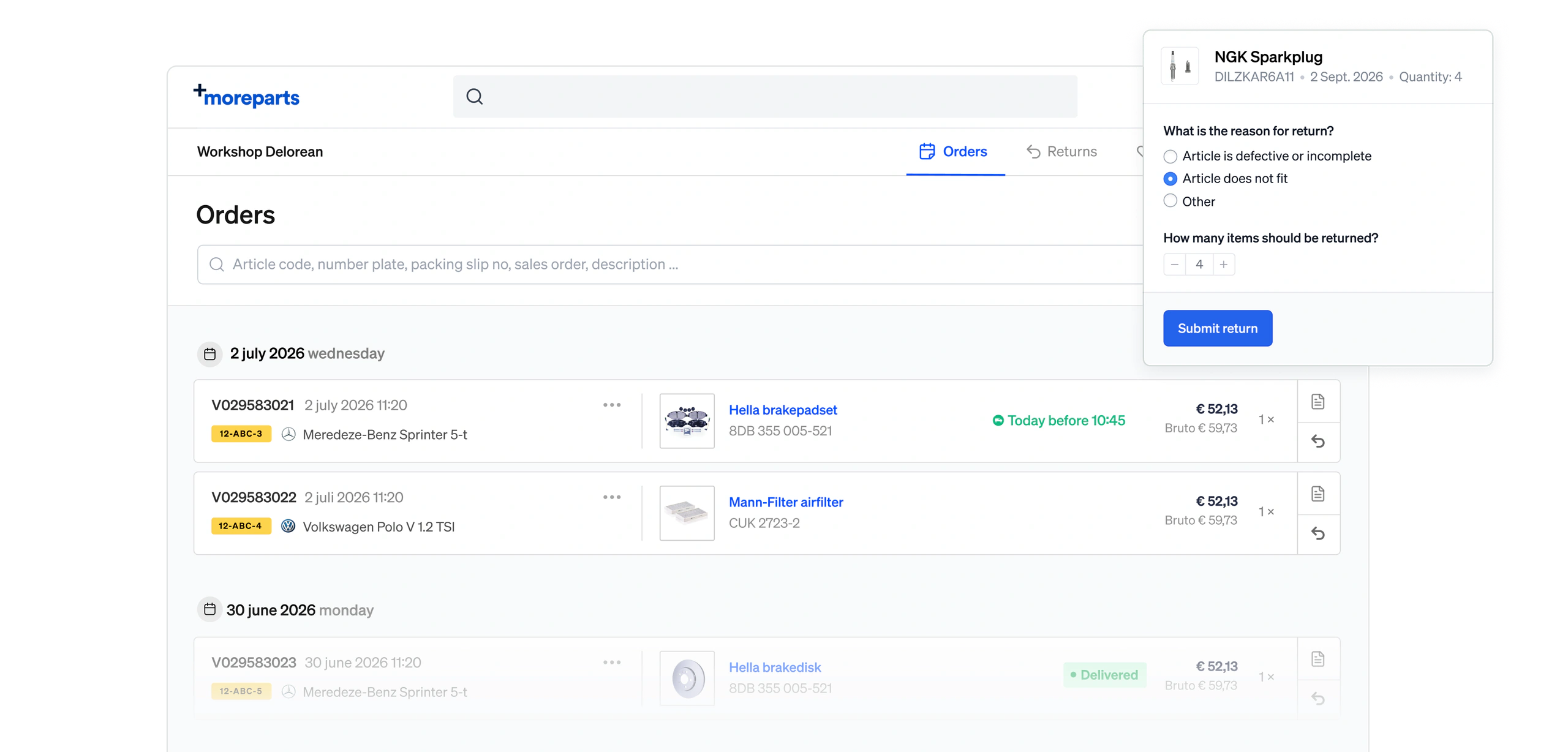Click license plate badge 12-ABC-5
The width and height of the screenshot is (1568, 752).
click(x=241, y=691)
